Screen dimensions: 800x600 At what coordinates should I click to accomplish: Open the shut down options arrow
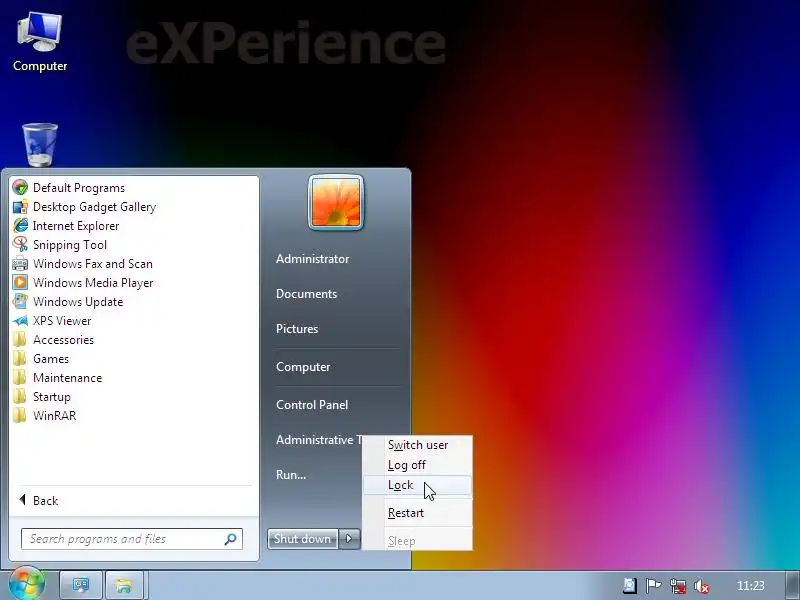click(x=349, y=539)
